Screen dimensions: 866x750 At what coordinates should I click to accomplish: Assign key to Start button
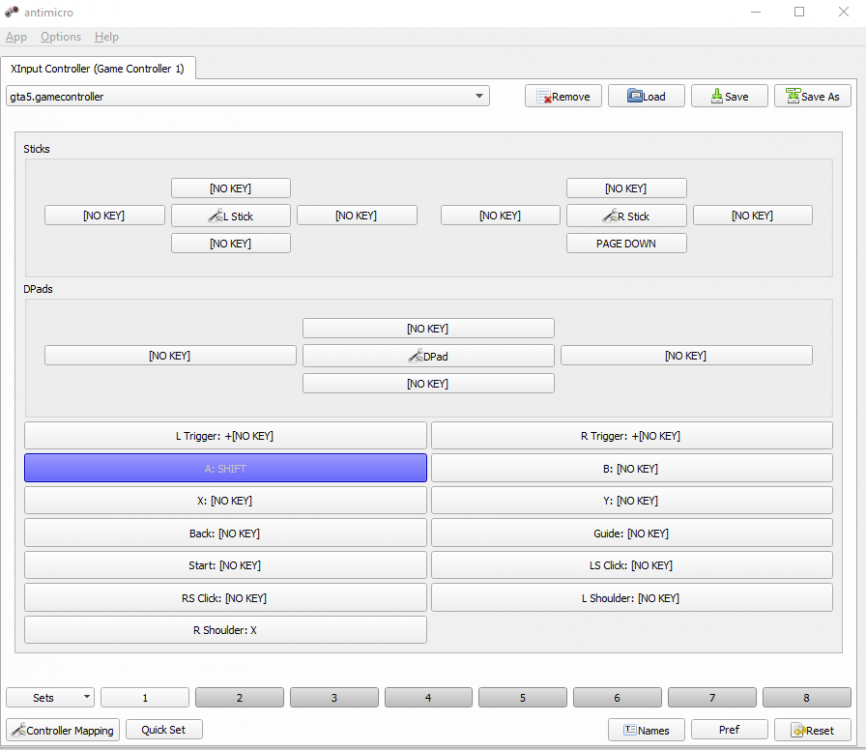(x=225, y=565)
